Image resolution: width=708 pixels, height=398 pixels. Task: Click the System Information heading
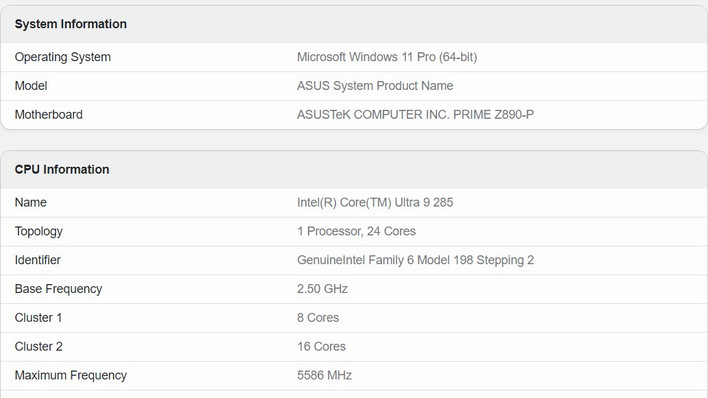pos(70,24)
